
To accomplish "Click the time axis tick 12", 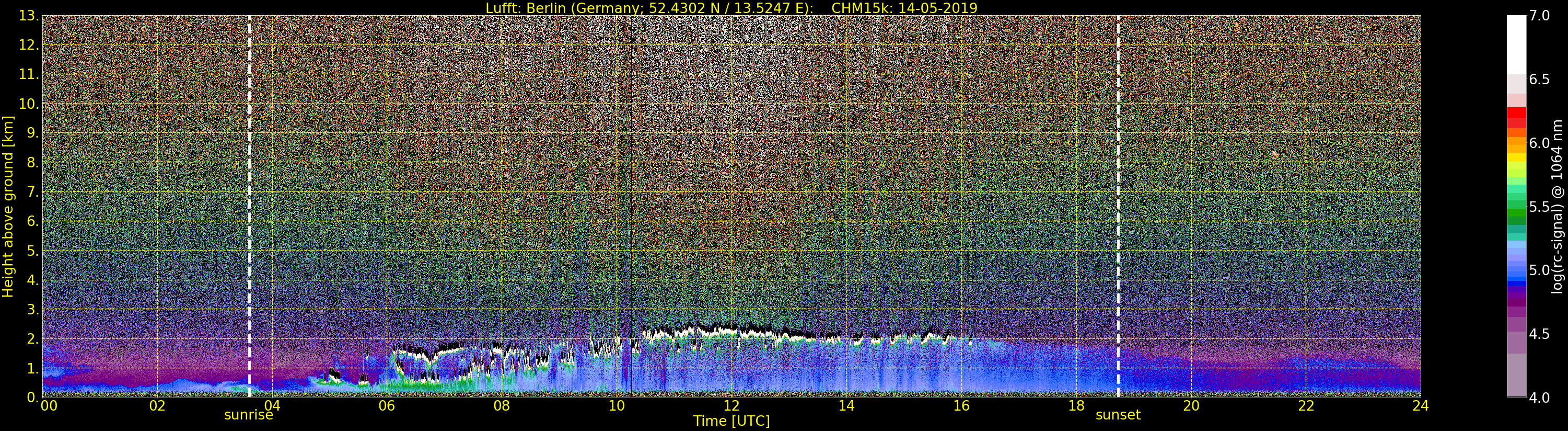I will click(x=731, y=406).
